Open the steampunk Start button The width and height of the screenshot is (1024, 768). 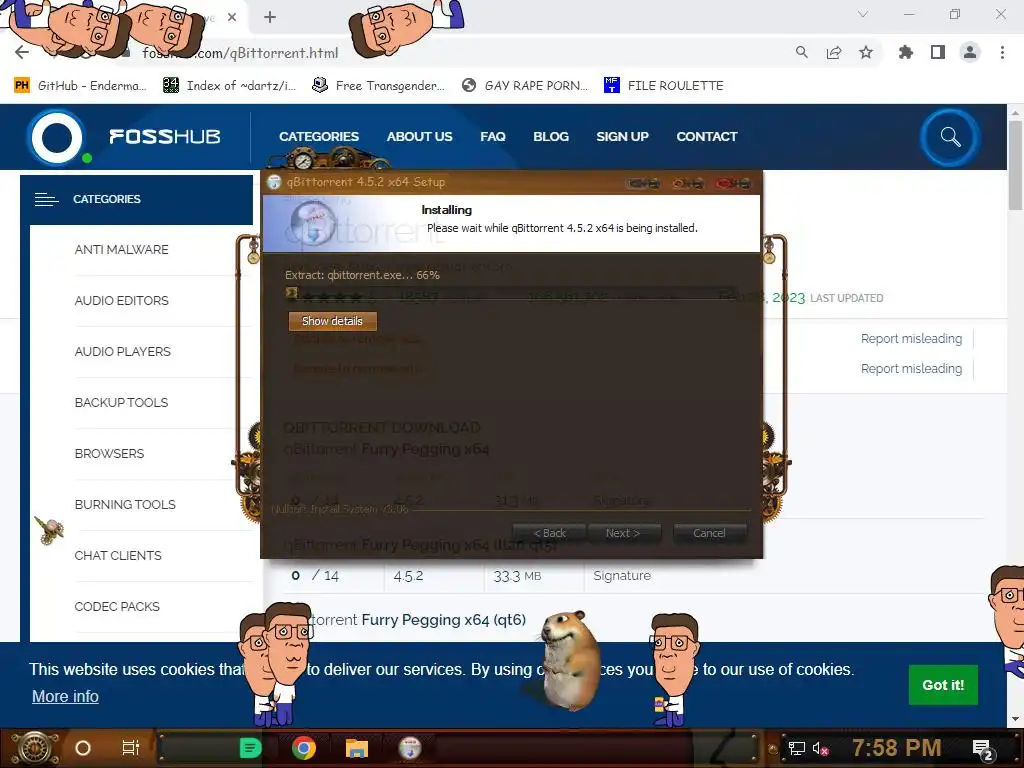[34, 748]
